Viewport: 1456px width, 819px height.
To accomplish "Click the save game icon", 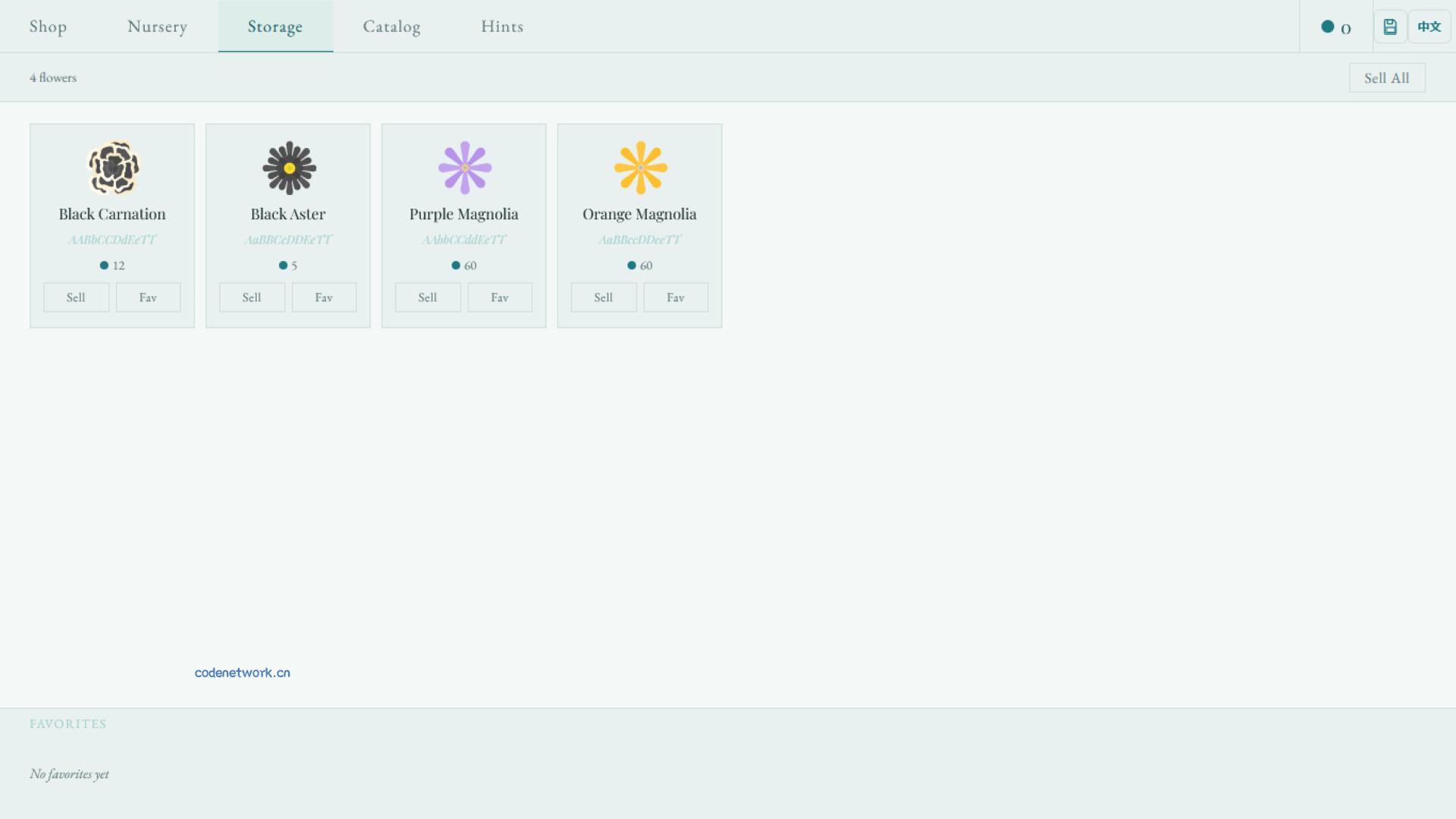I will [x=1390, y=27].
